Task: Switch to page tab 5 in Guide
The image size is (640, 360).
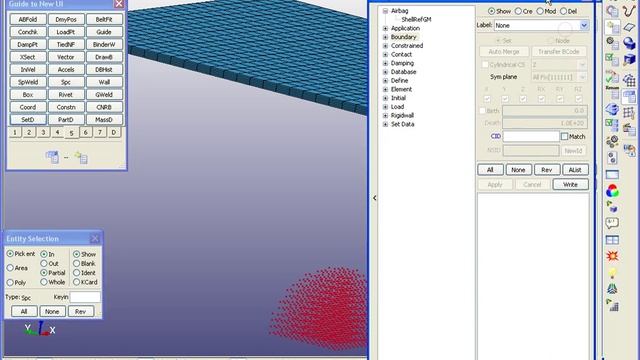Action: tap(71, 133)
